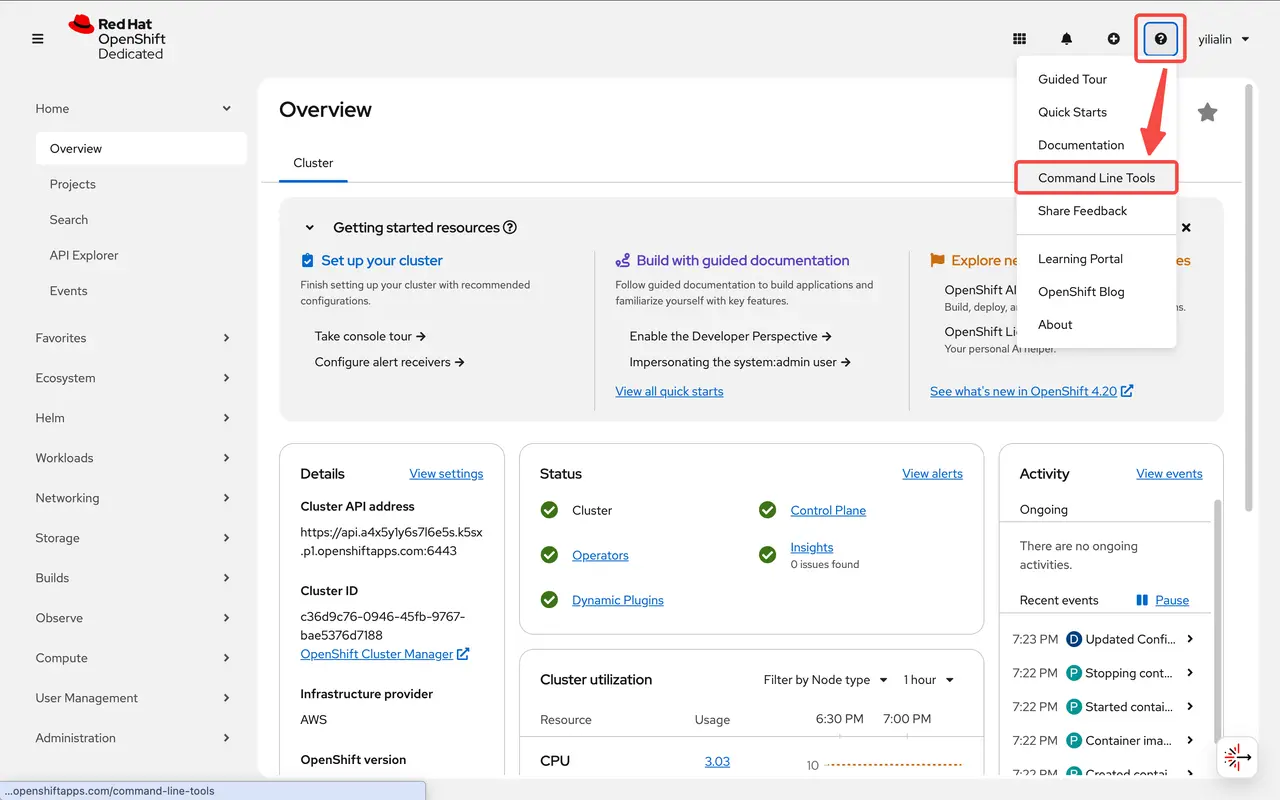Open the View all quick starts link
This screenshot has width=1280, height=800.
coord(669,391)
